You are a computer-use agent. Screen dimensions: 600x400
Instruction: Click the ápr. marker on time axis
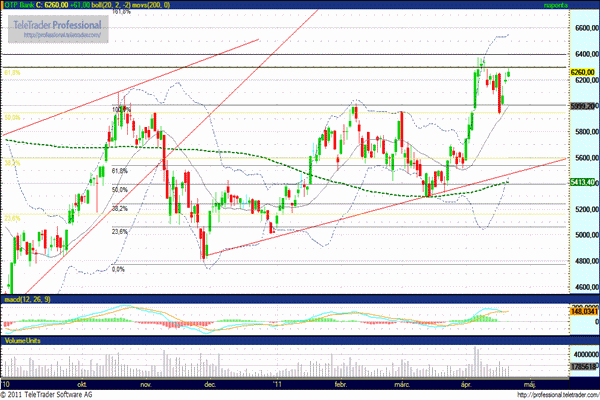[465, 382]
